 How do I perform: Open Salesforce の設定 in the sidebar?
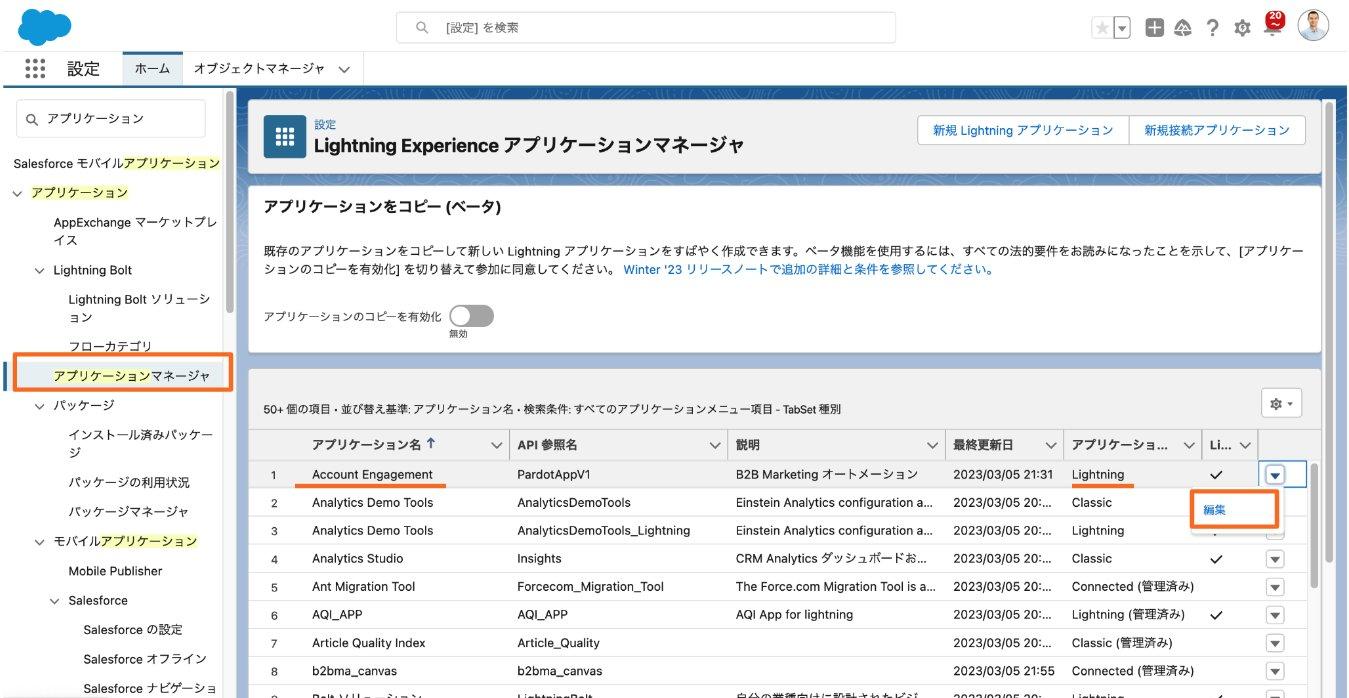(x=133, y=629)
